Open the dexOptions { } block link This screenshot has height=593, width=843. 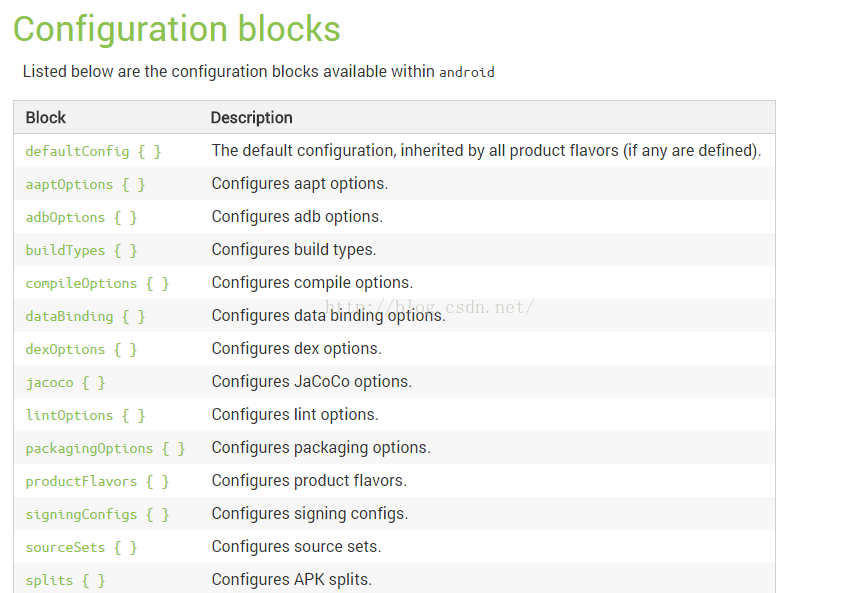coord(81,349)
